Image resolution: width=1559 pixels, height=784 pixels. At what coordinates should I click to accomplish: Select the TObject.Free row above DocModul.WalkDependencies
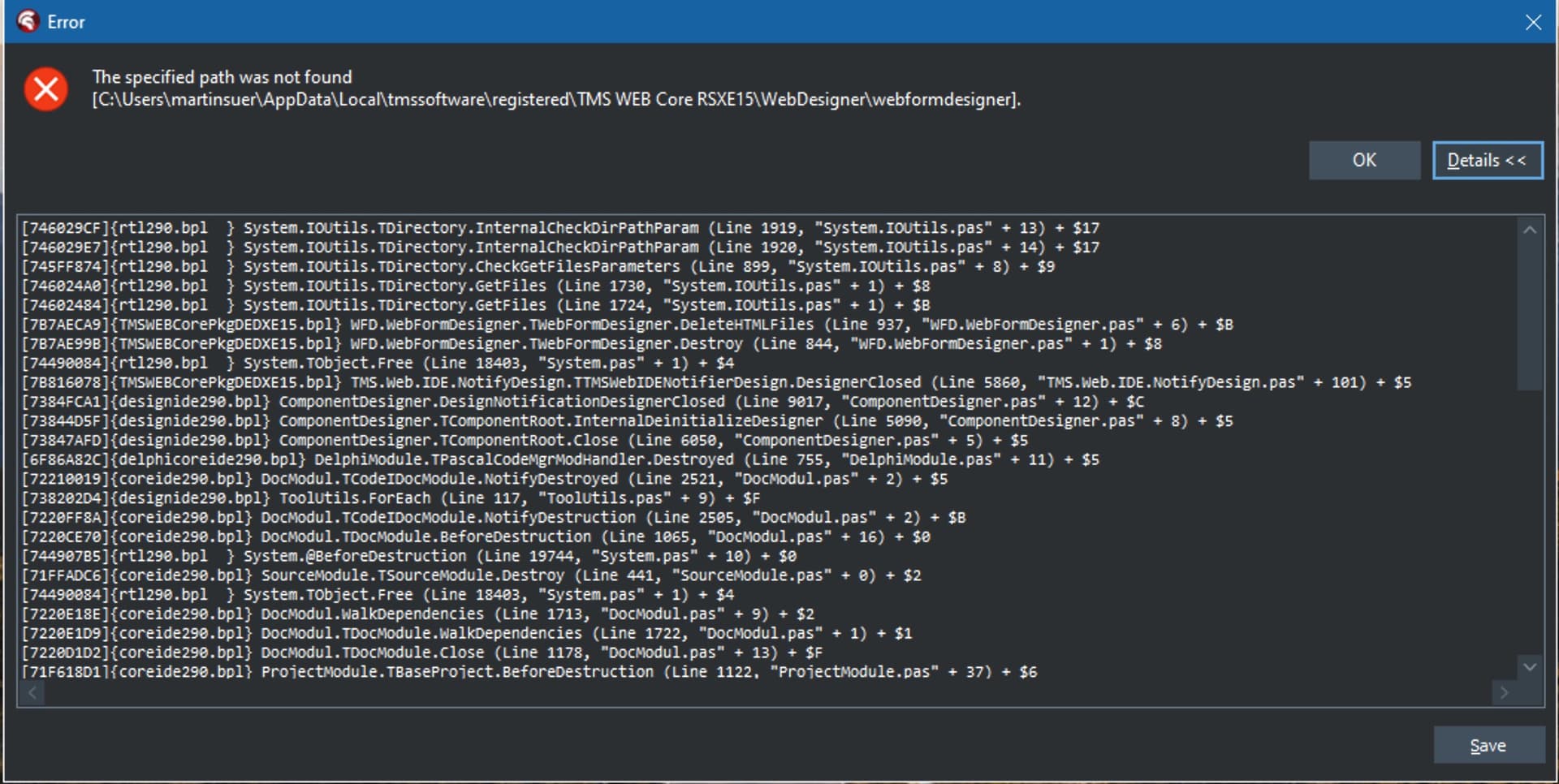tap(378, 595)
